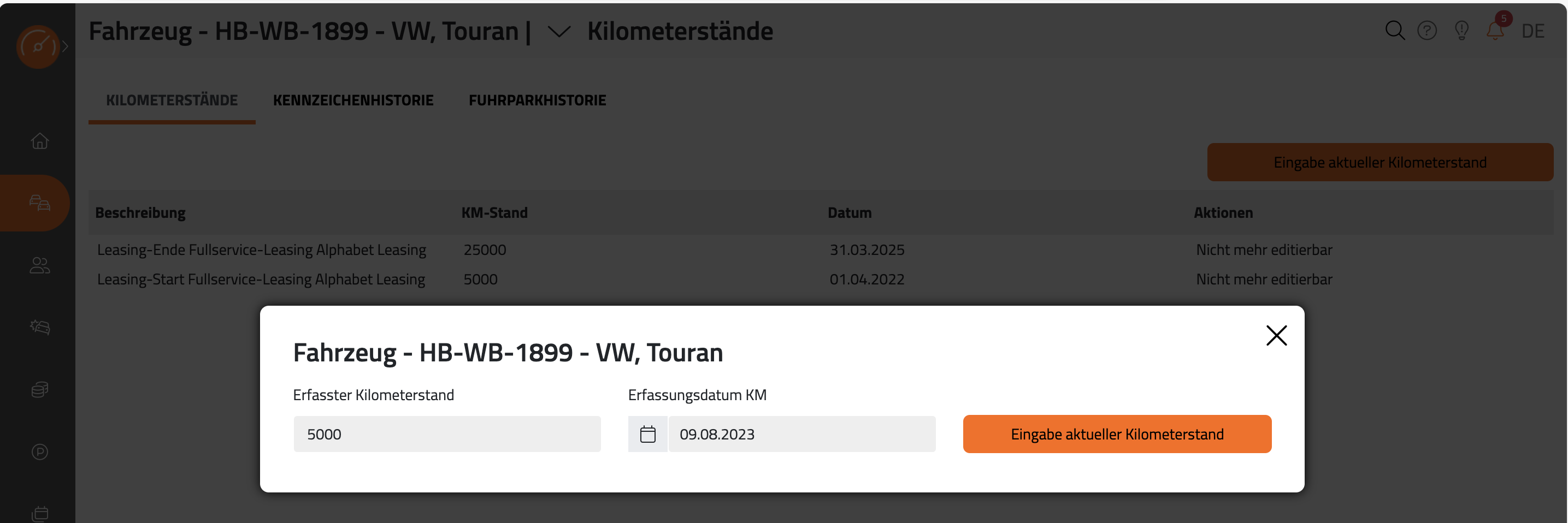
Task: Open the home icon in sidebar
Action: [39, 141]
